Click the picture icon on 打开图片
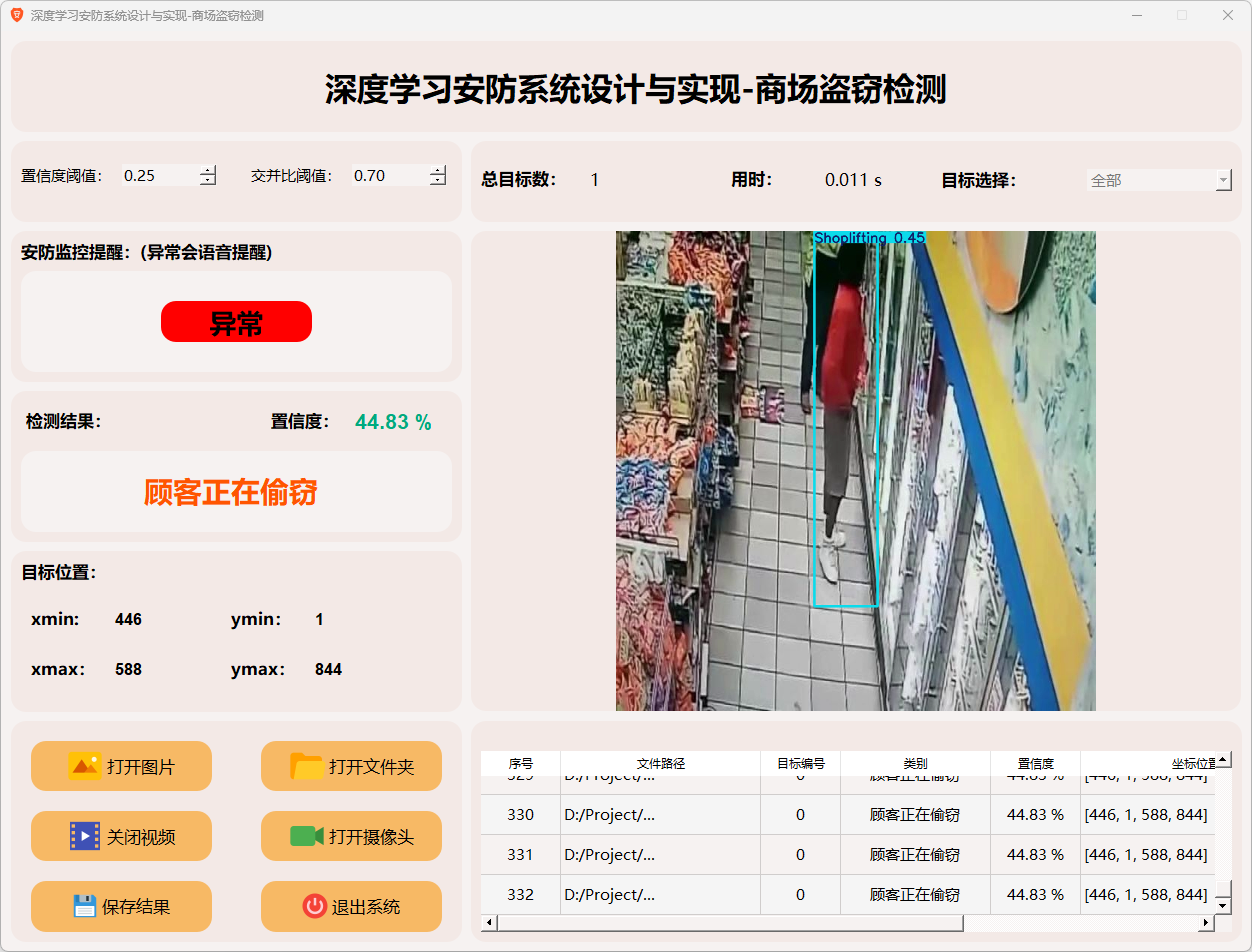The height and width of the screenshot is (952, 1252). [x=84, y=766]
